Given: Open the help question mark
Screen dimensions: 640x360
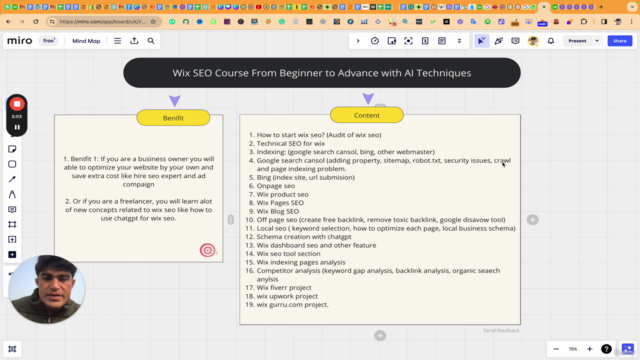Looking at the screenshot, I should click(x=606, y=349).
